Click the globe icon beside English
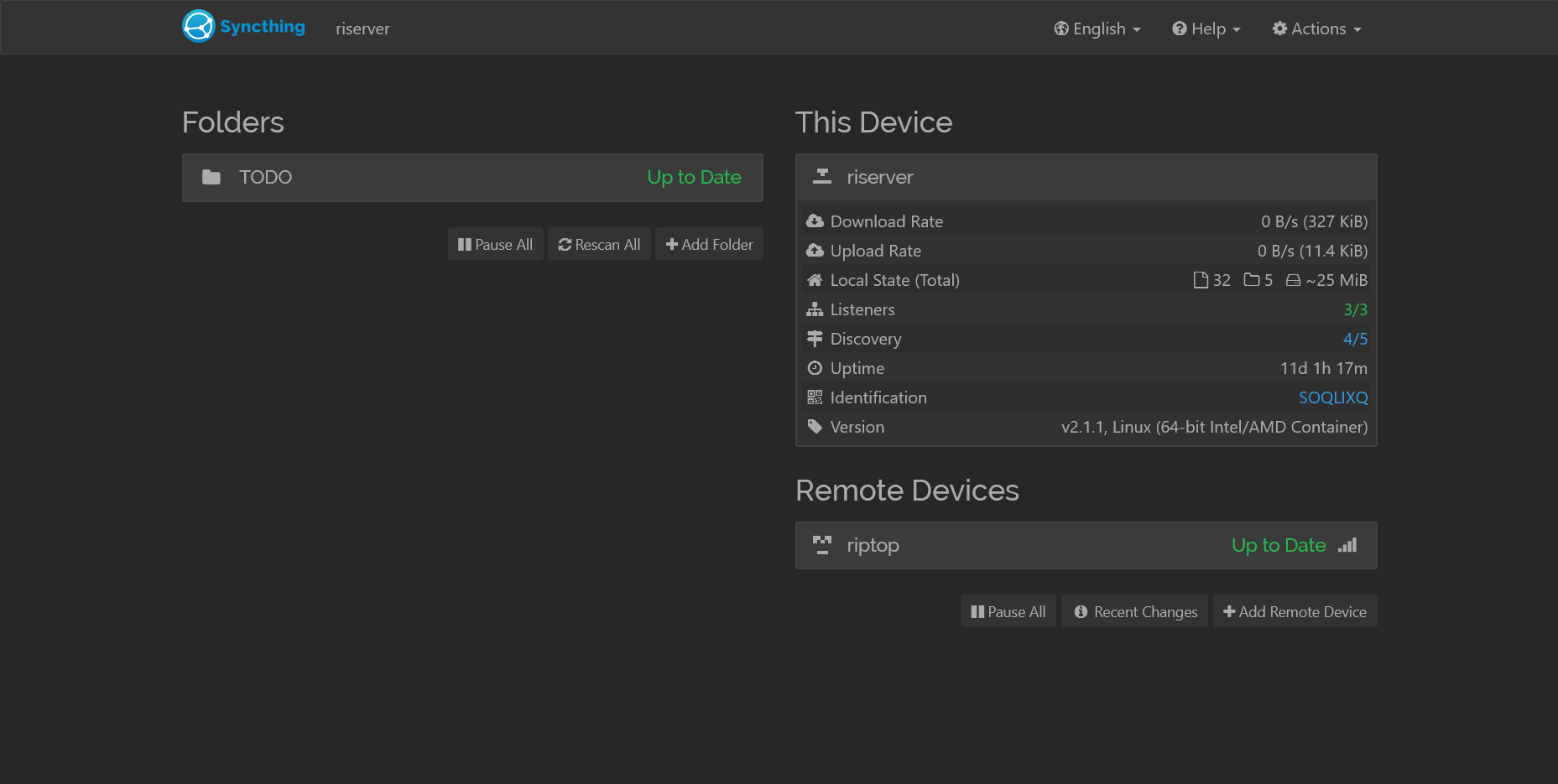 tap(1061, 29)
